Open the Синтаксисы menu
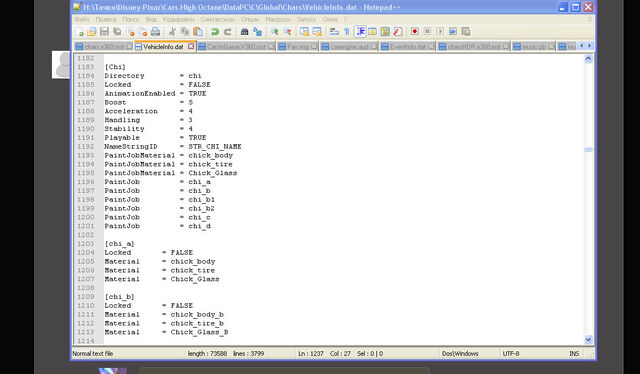This screenshot has height=374, width=640. click(x=218, y=19)
